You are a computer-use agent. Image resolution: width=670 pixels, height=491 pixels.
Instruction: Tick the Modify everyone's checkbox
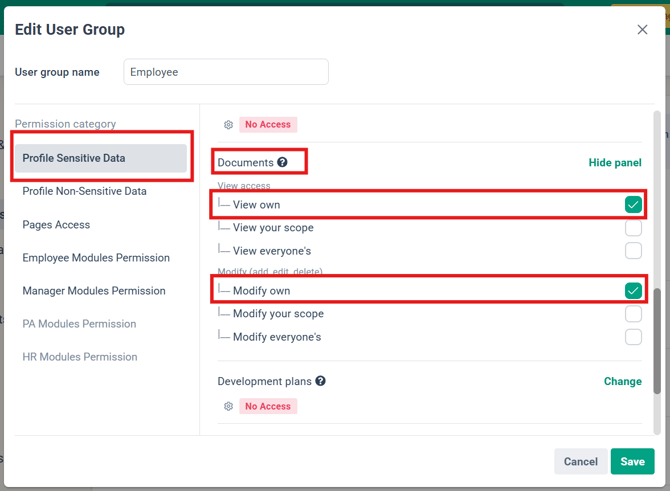coord(633,337)
